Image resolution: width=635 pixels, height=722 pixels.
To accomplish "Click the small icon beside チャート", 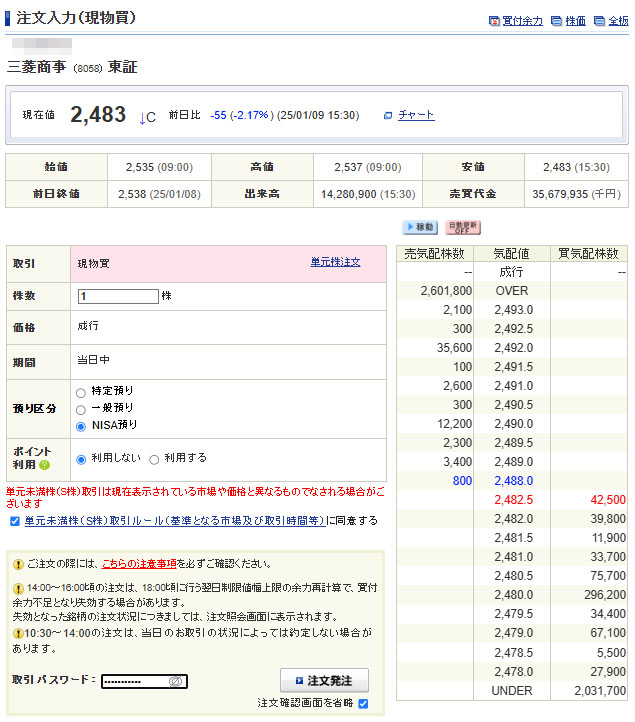I will coord(388,116).
